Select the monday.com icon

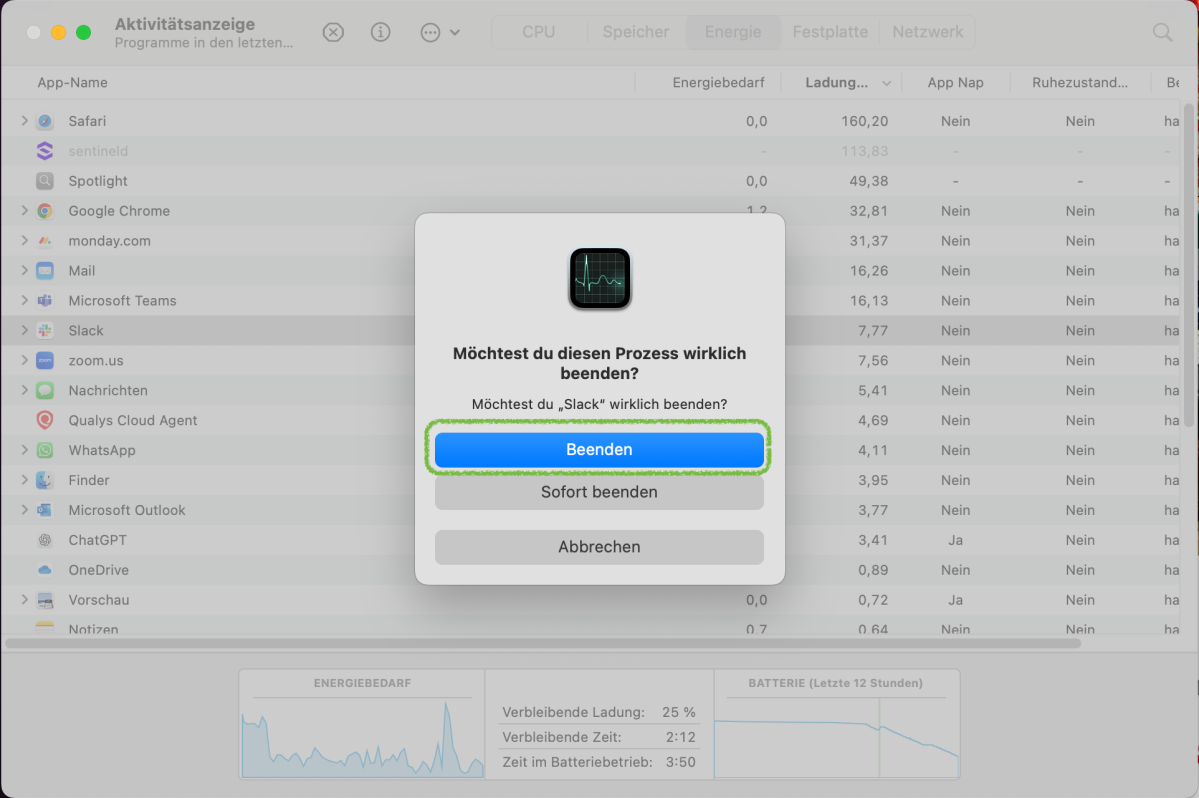(x=45, y=241)
